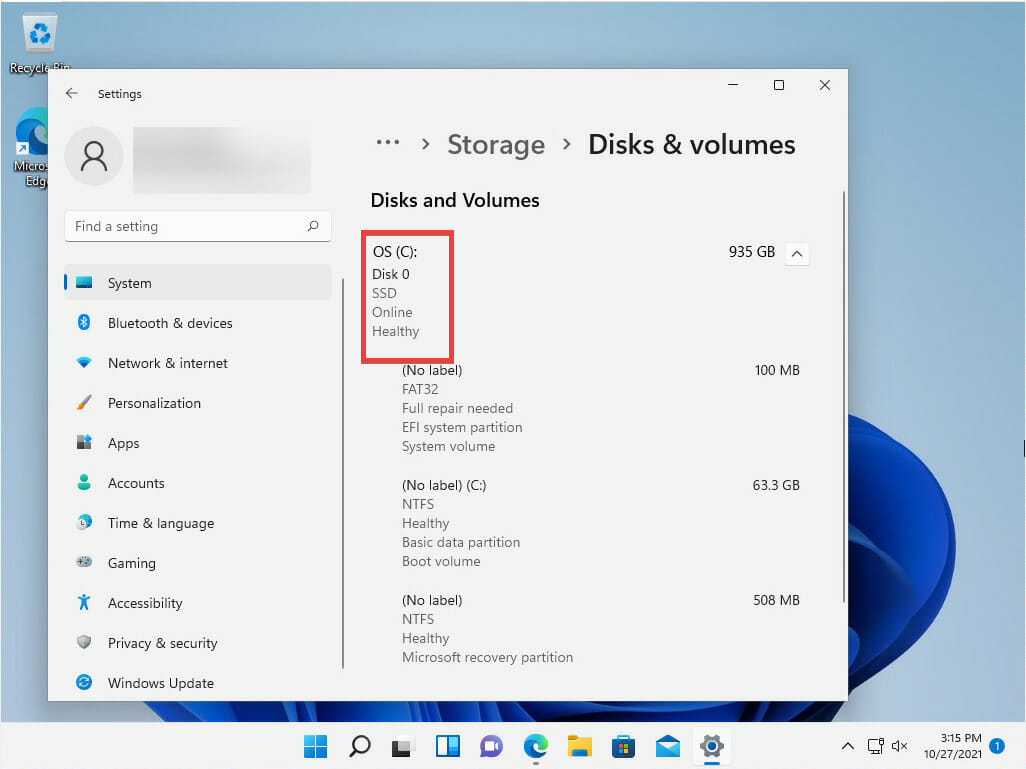Expand the breadcrumb ellipsis menu

coord(387,143)
